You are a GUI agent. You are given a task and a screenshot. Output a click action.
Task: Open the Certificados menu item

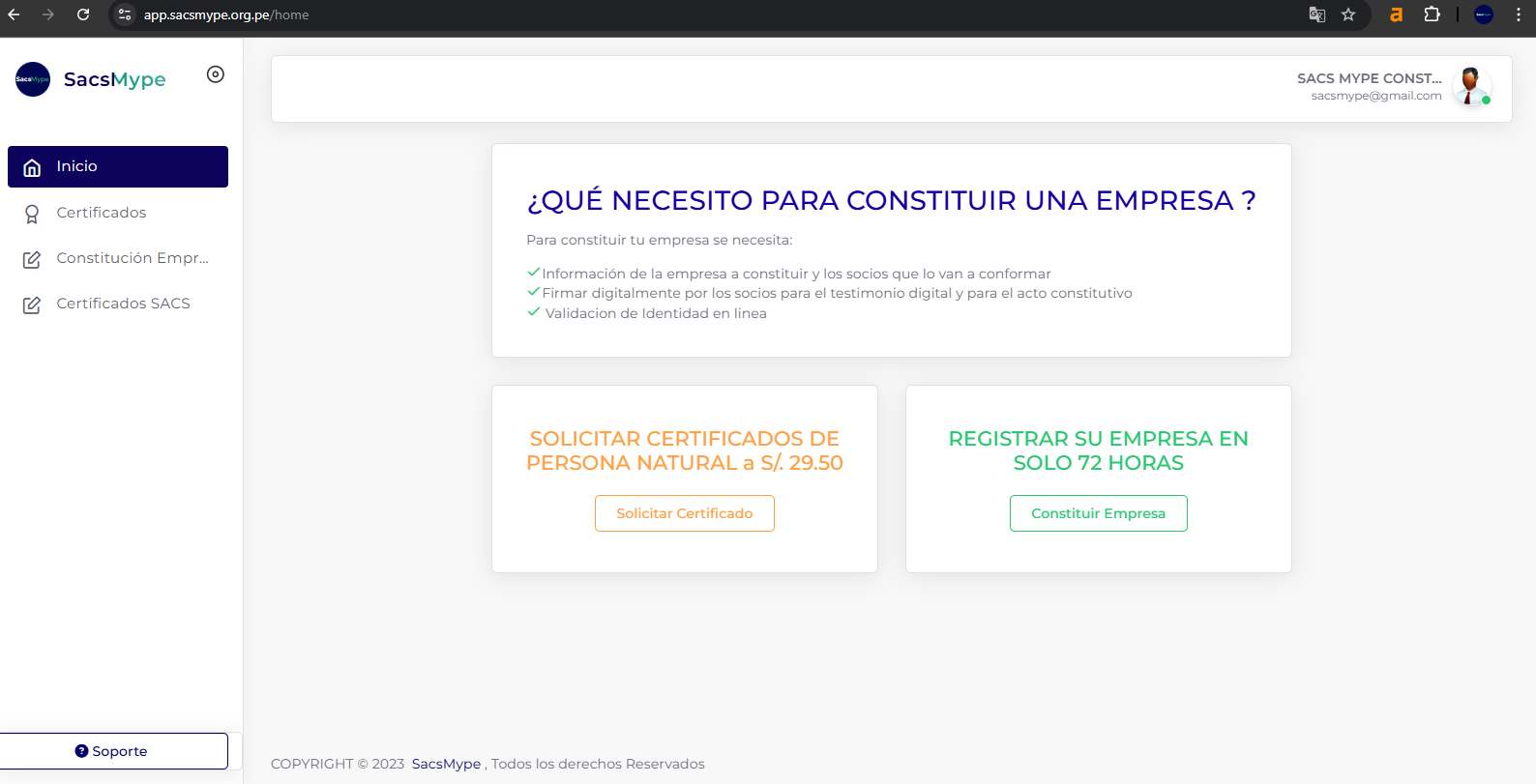click(x=102, y=213)
